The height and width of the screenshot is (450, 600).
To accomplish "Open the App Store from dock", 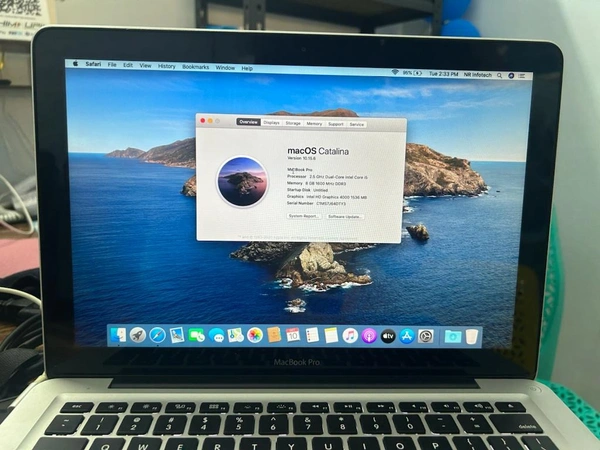I will (407, 336).
